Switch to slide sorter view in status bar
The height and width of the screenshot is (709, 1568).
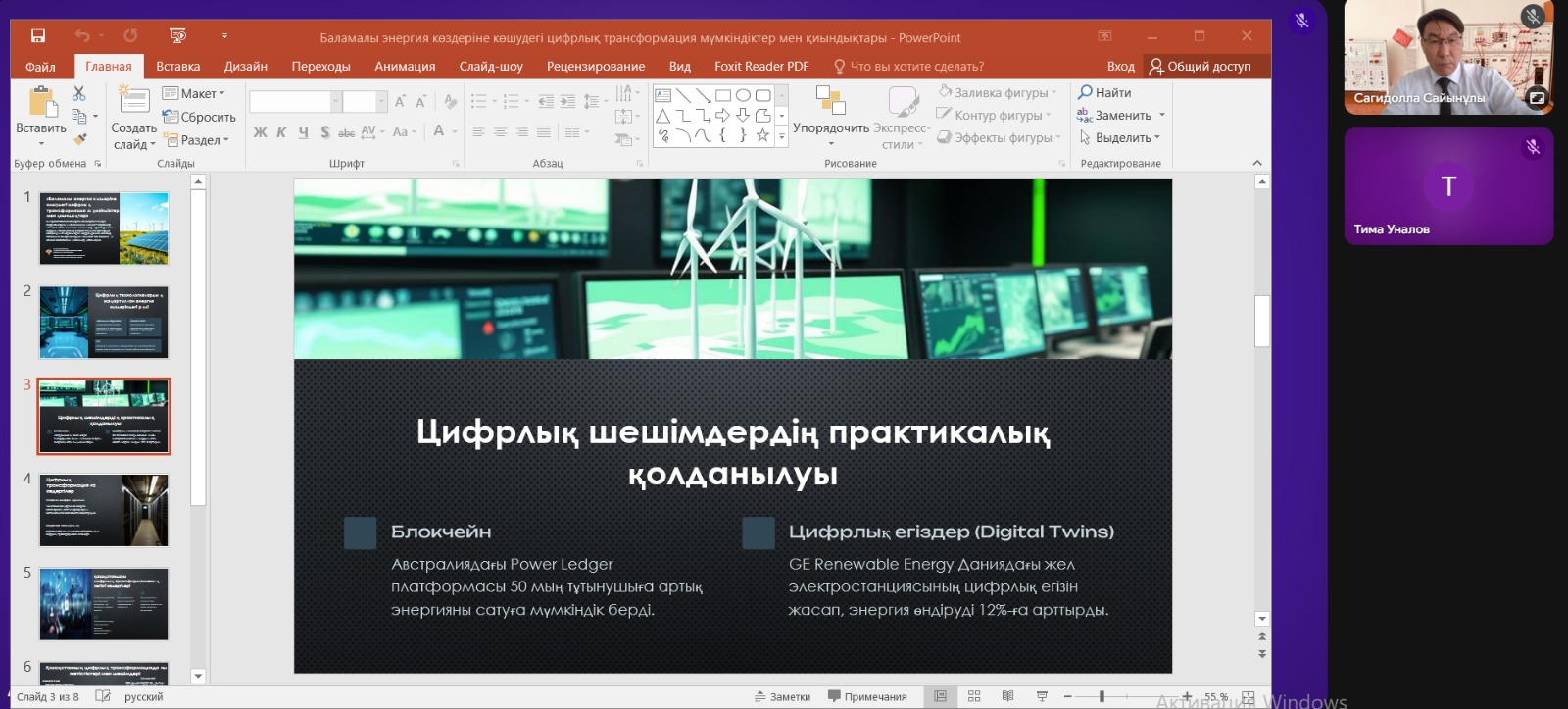(x=974, y=696)
